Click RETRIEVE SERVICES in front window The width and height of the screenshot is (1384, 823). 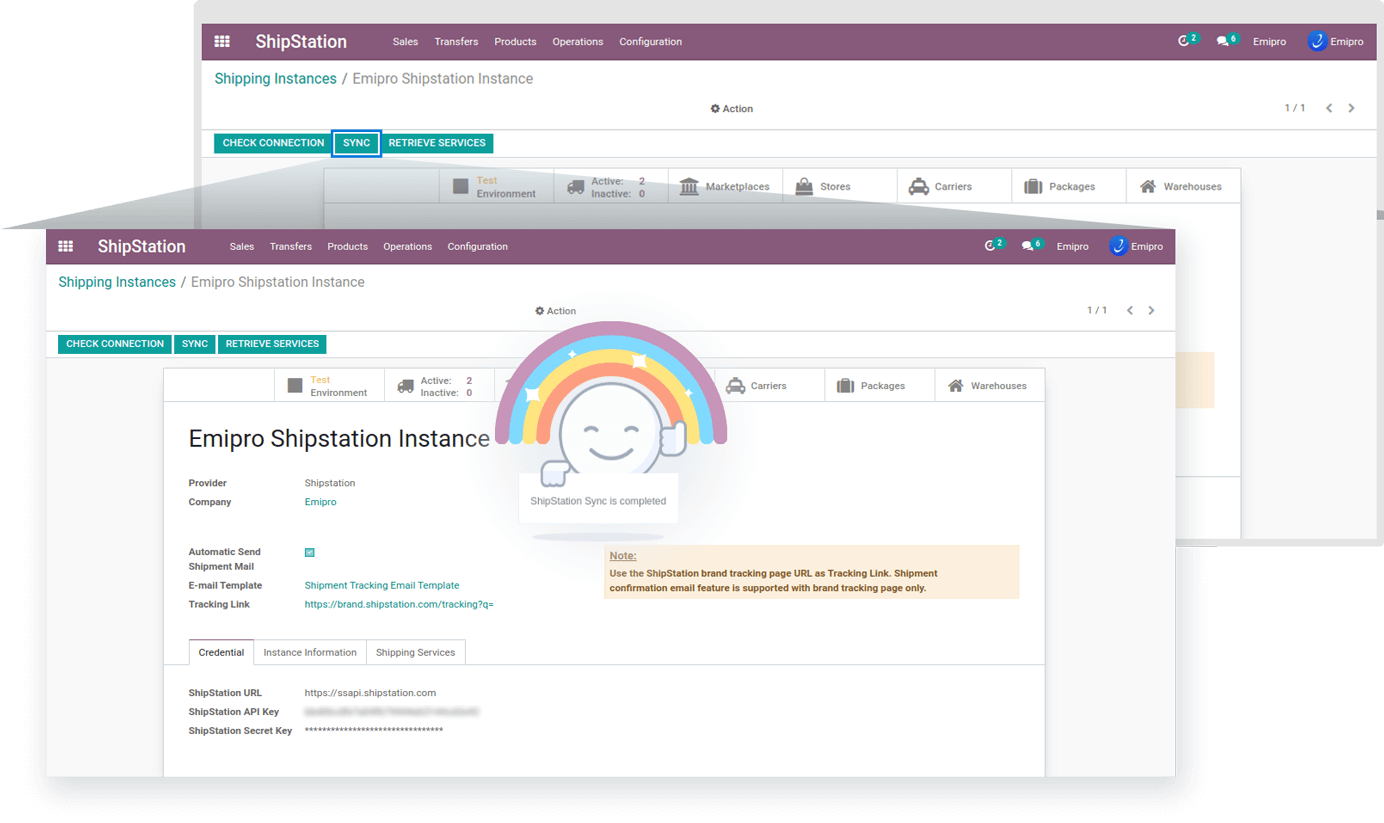coord(272,344)
